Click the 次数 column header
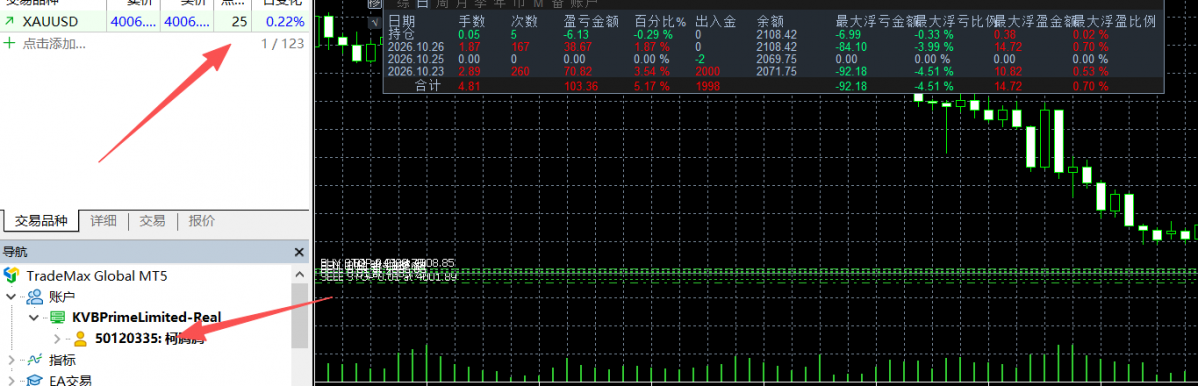The width and height of the screenshot is (1198, 386). 525,21
